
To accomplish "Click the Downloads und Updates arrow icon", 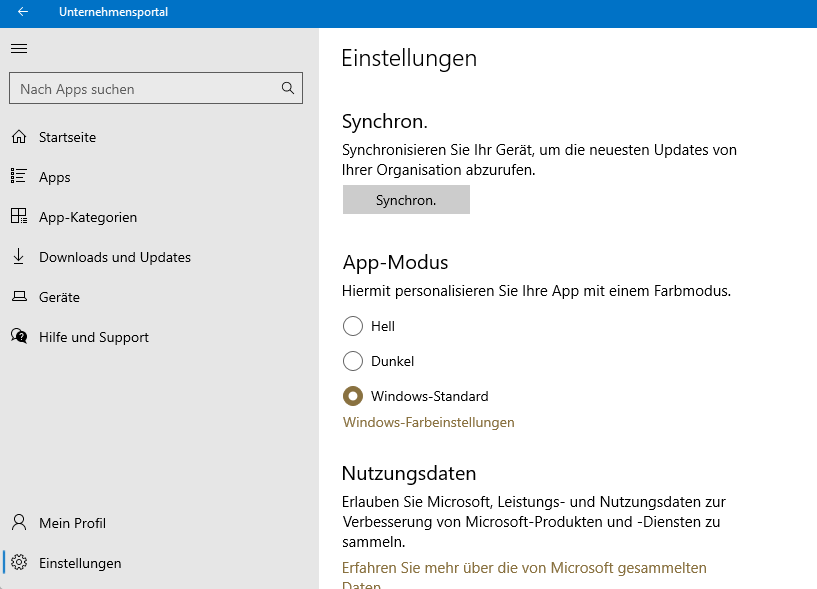I will click(x=18, y=257).
